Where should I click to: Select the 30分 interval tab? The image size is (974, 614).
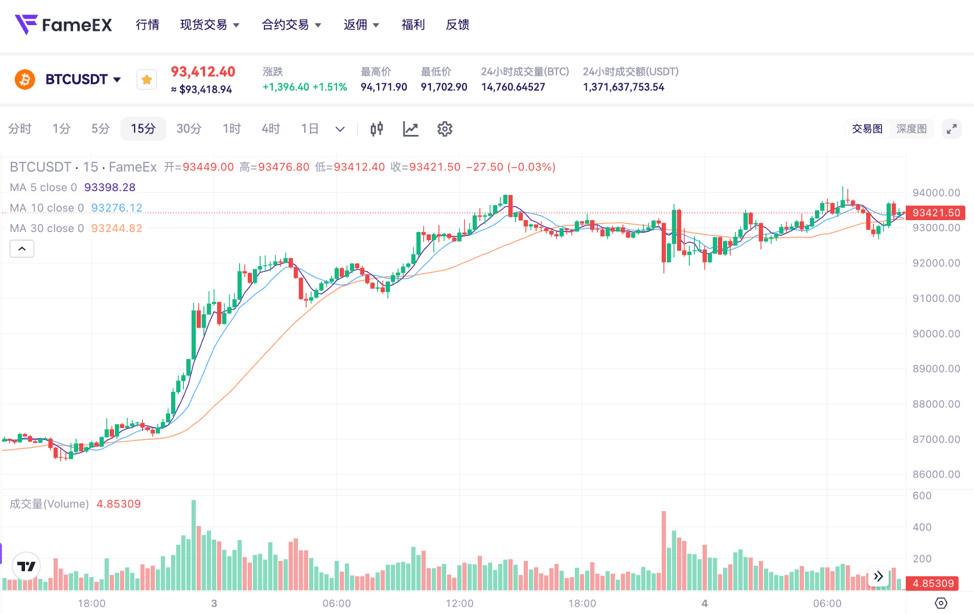click(188, 129)
